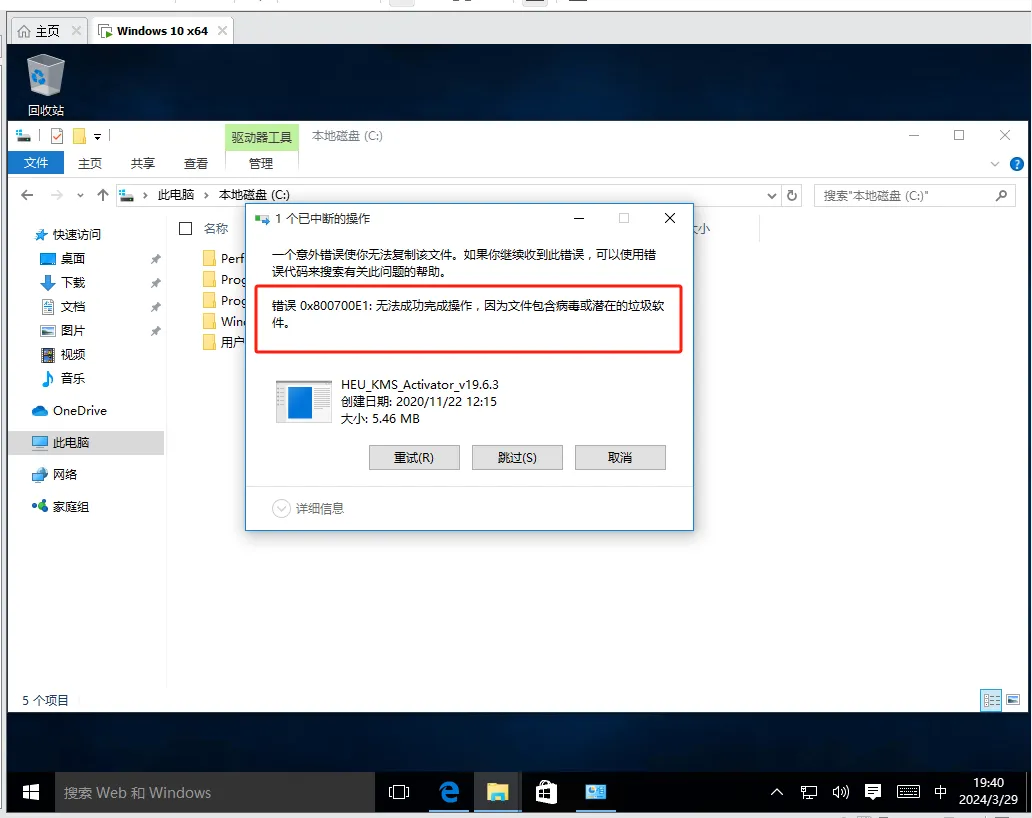
Task: Open the network tray icon
Action: tap(809, 792)
